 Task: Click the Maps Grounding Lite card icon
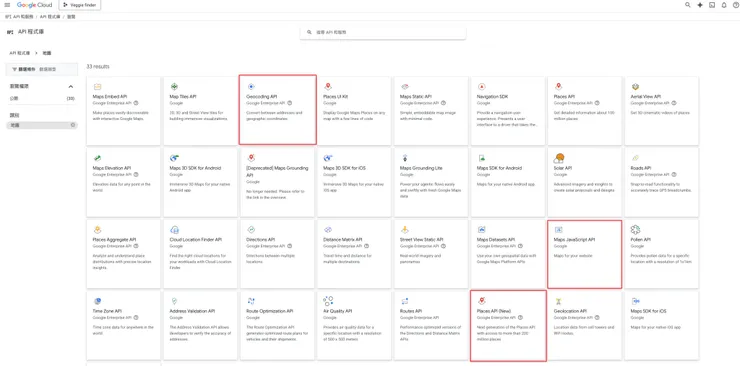click(x=404, y=158)
